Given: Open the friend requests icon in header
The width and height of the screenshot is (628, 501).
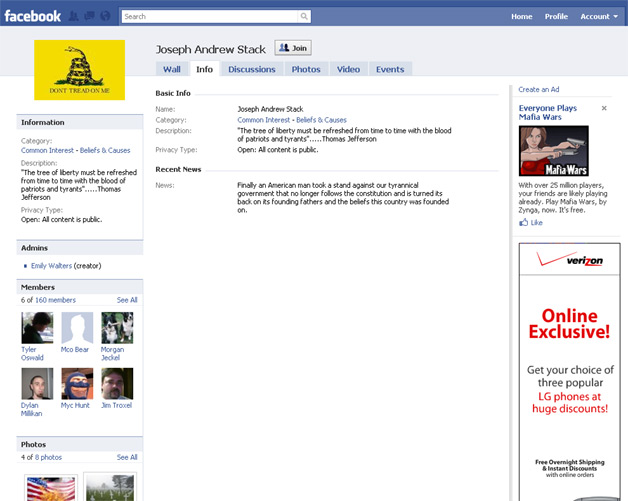Looking at the screenshot, I should [x=73, y=16].
